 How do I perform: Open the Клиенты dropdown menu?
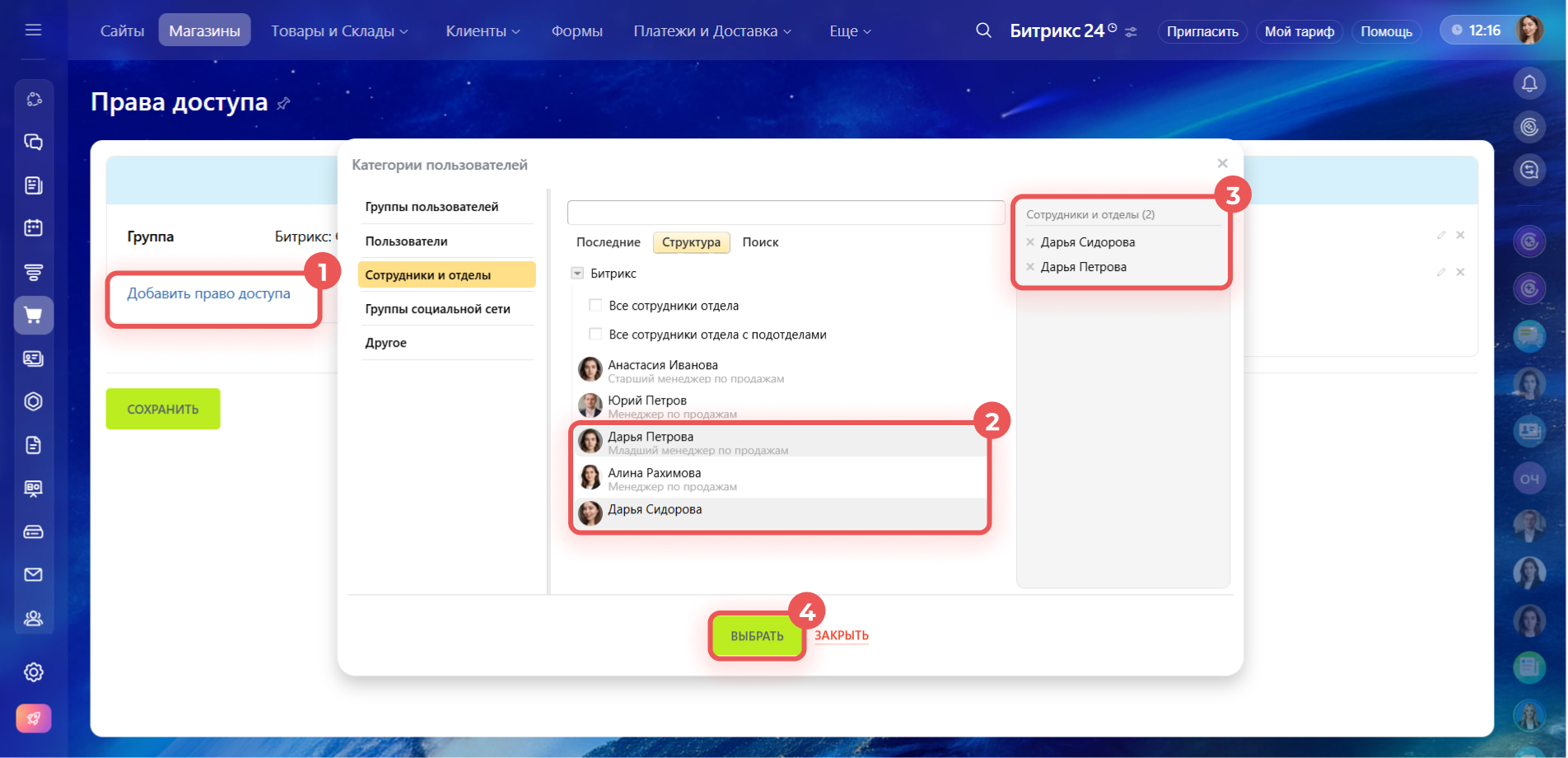pyautogui.click(x=483, y=31)
